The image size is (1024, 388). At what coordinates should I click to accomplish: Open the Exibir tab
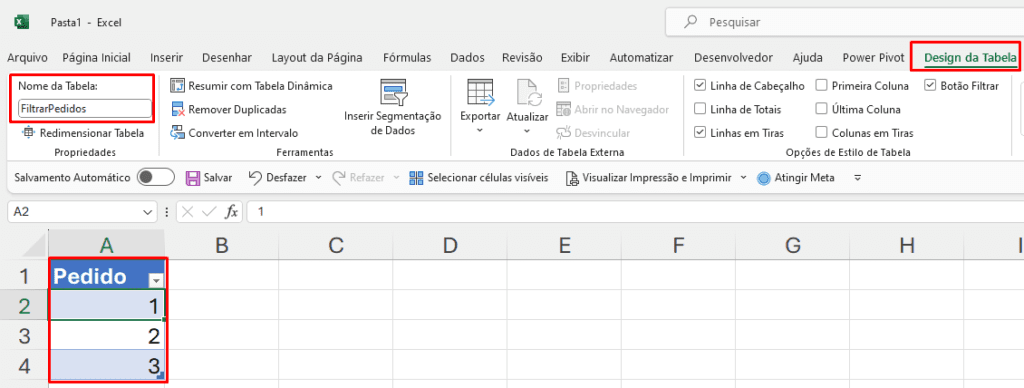tap(575, 57)
